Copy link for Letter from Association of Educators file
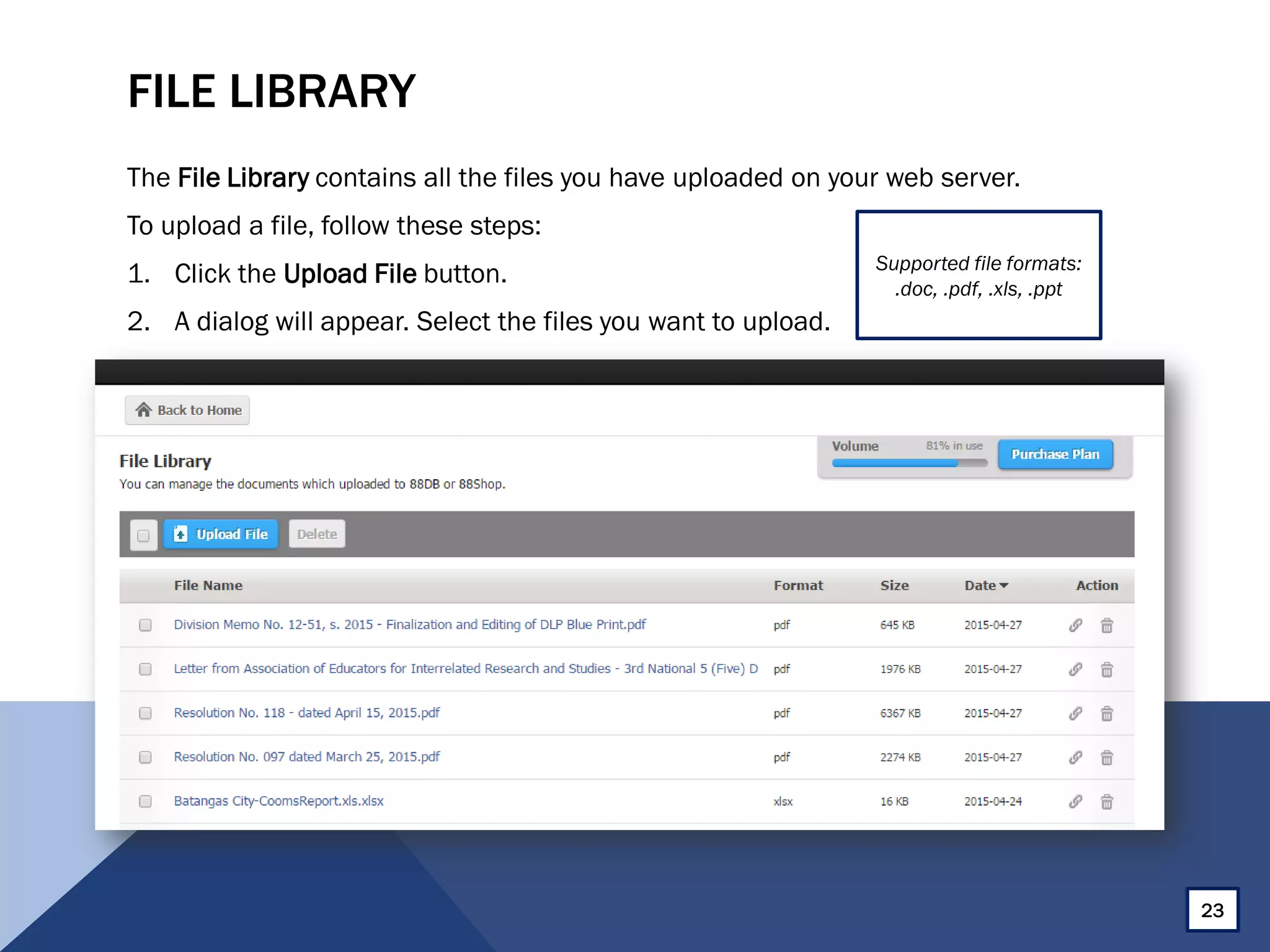1270x952 pixels. point(1075,669)
